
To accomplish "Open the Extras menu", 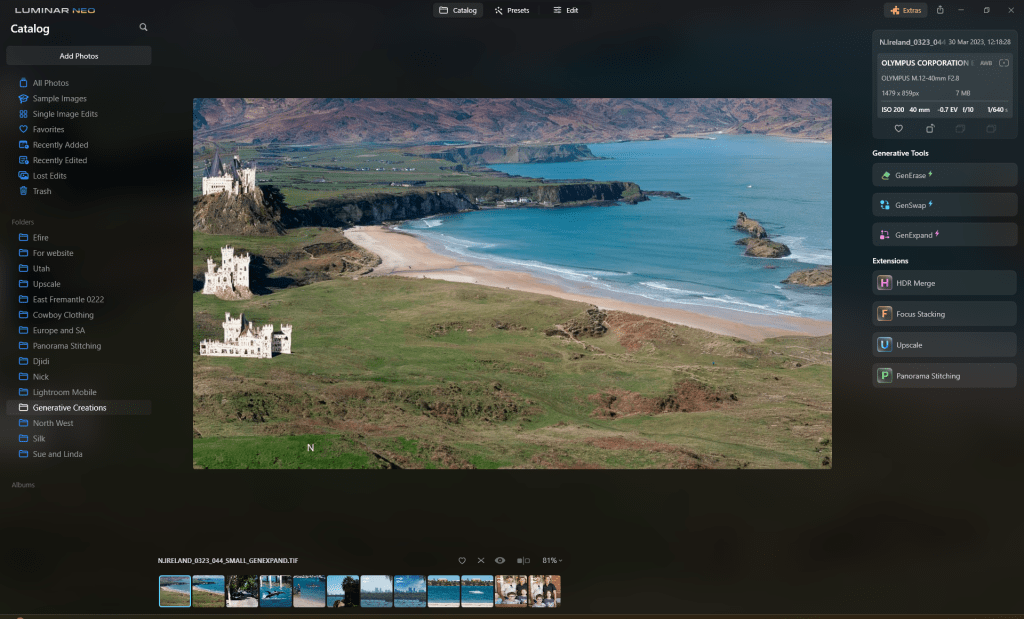I will tap(905, 10).
